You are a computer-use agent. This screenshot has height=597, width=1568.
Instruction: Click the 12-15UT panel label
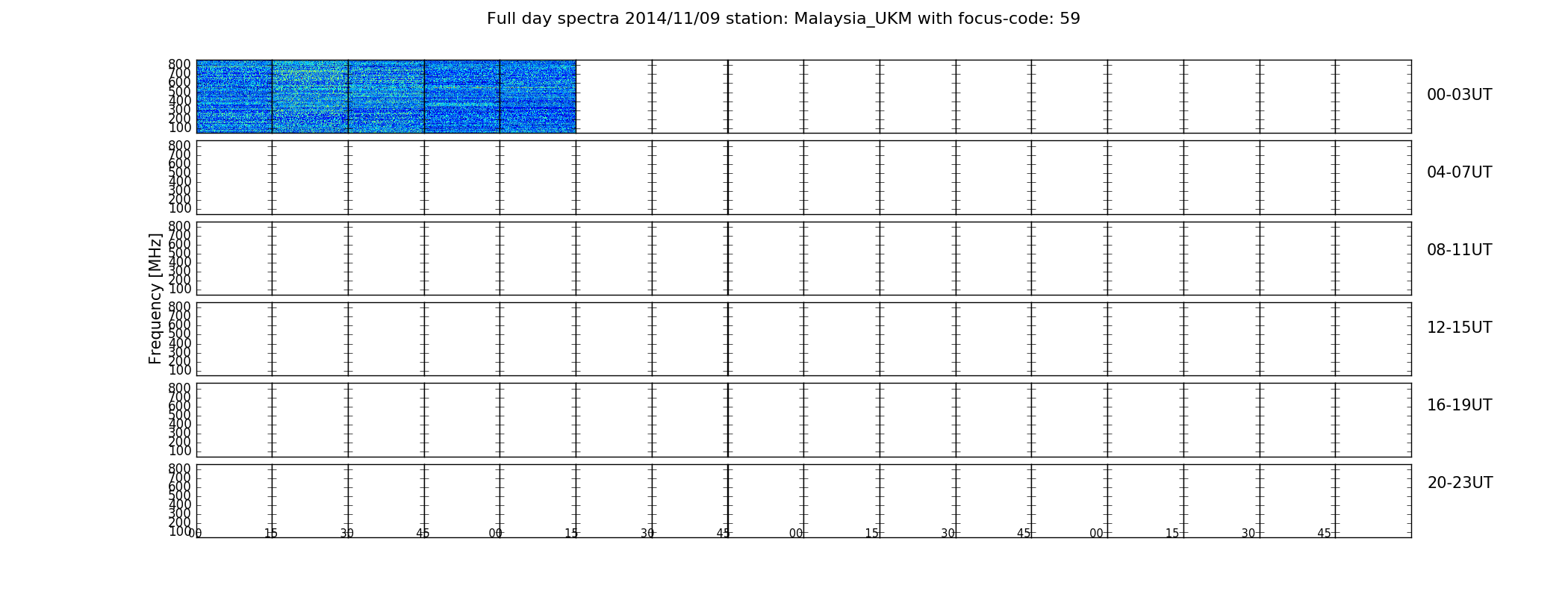(1459, 328)
